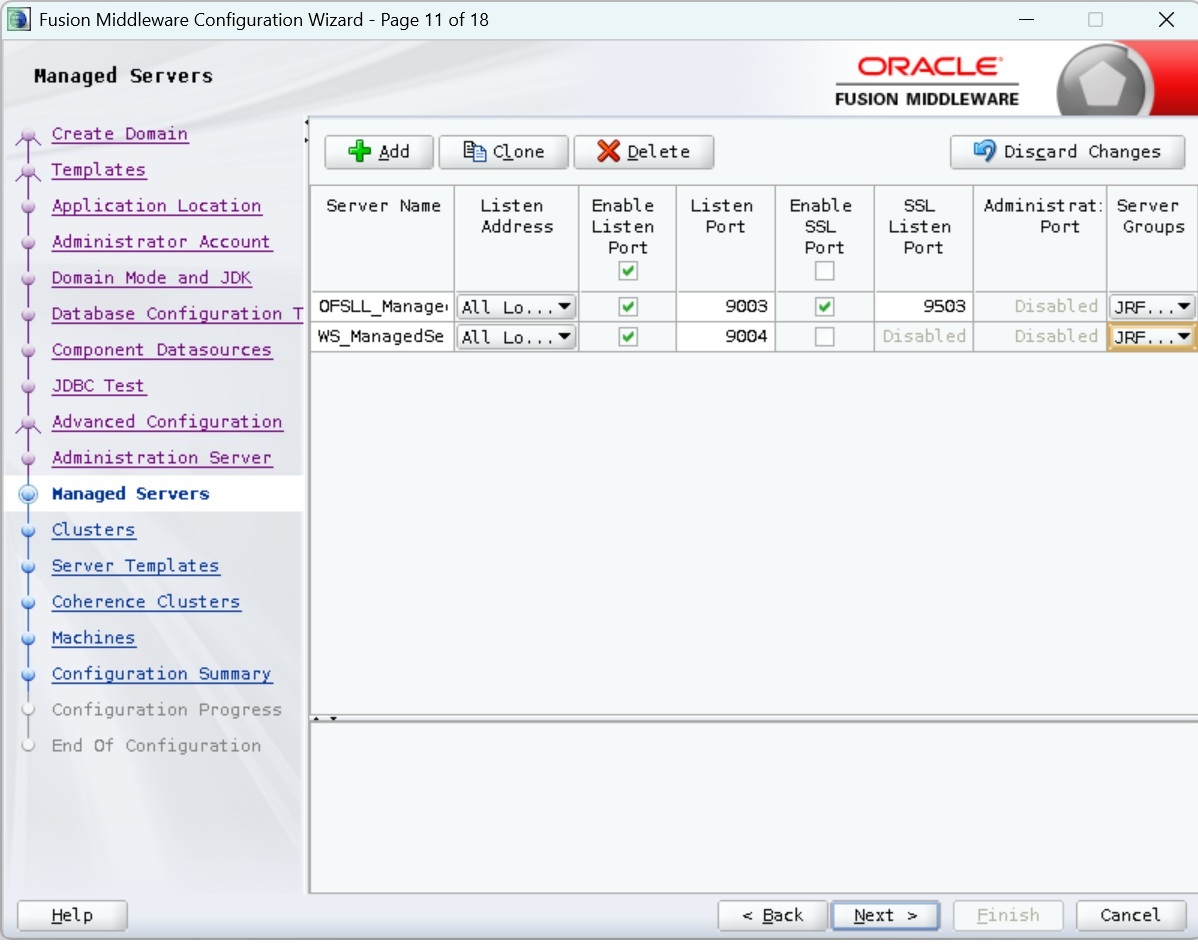Screen dimensions: 1198x944
Task: Open Component Datasources step
Action: tap(162, 349)
